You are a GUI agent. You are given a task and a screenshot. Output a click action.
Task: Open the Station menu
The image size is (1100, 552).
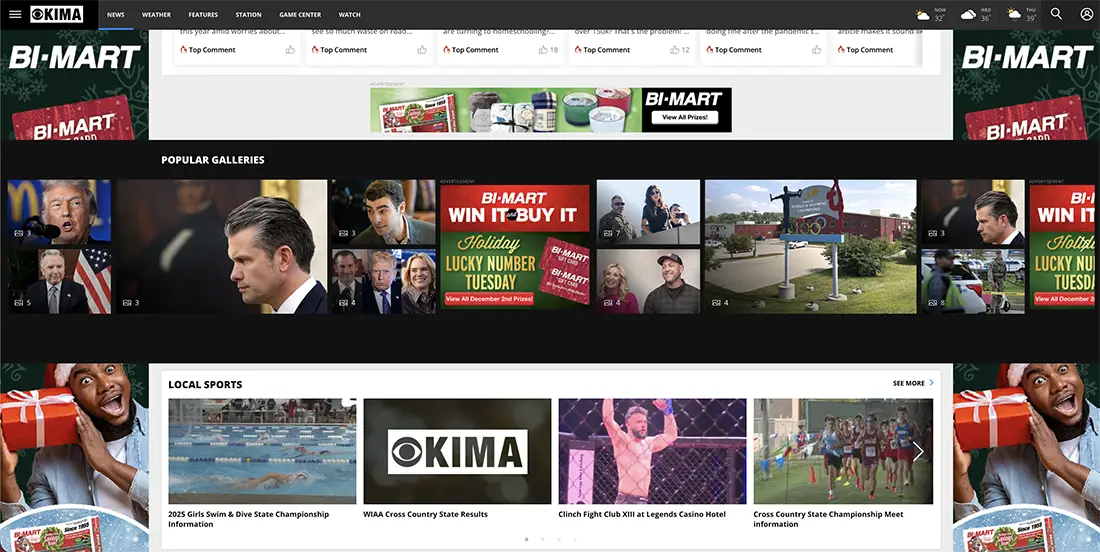click(248, 15)
